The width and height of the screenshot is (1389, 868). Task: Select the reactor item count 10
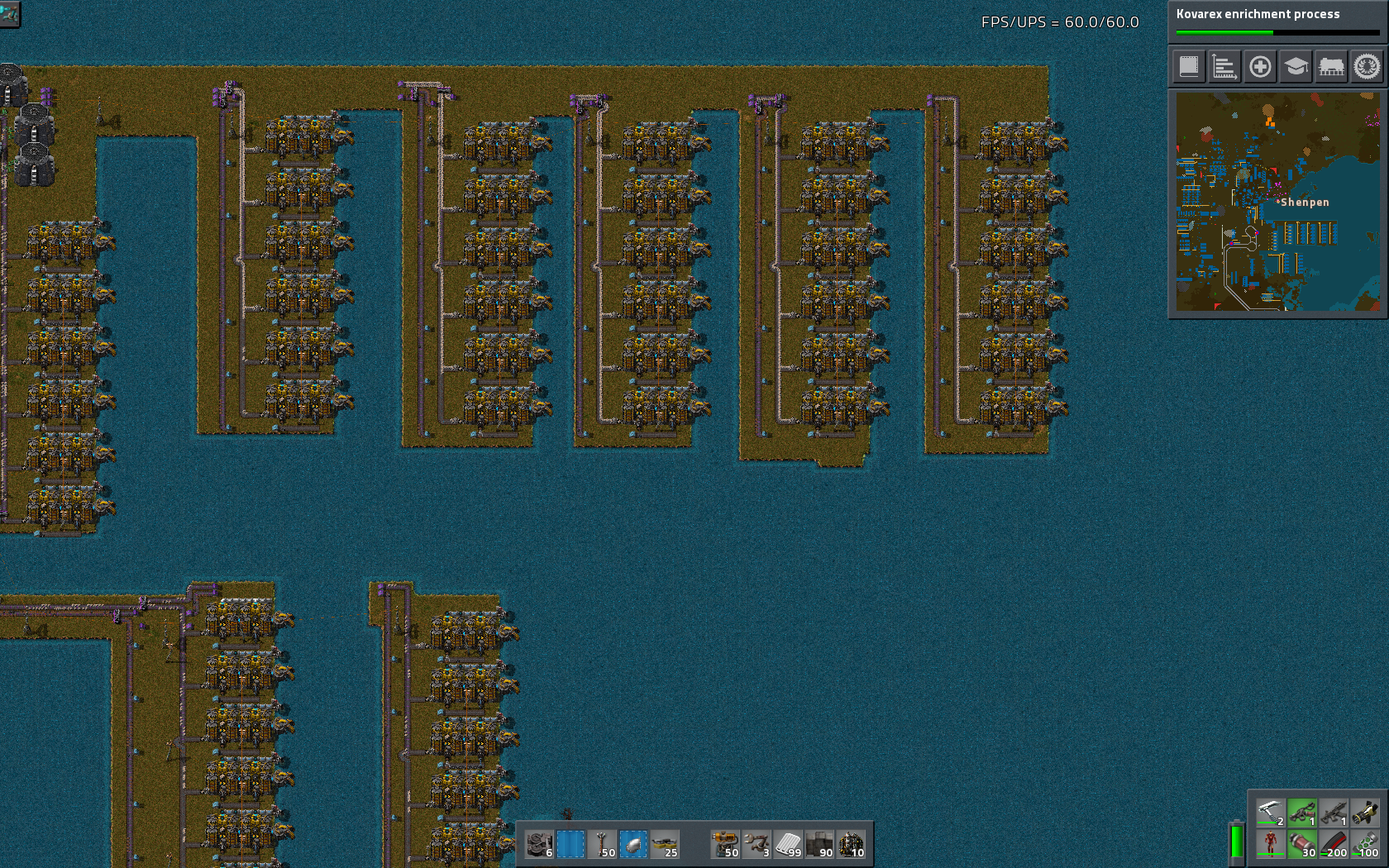[851, 845]
